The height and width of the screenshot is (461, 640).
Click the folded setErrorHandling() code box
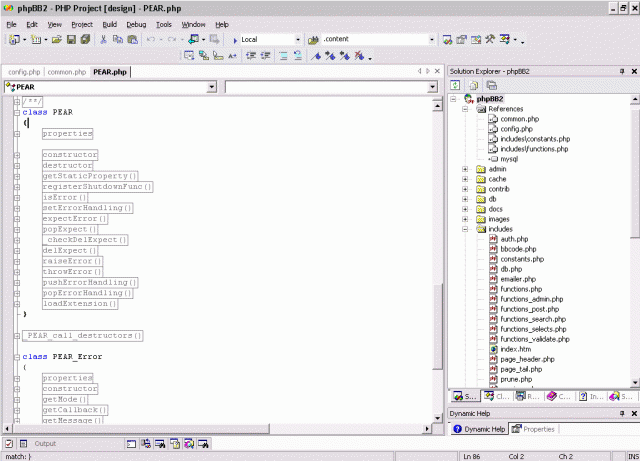click(x=87, y=208)
